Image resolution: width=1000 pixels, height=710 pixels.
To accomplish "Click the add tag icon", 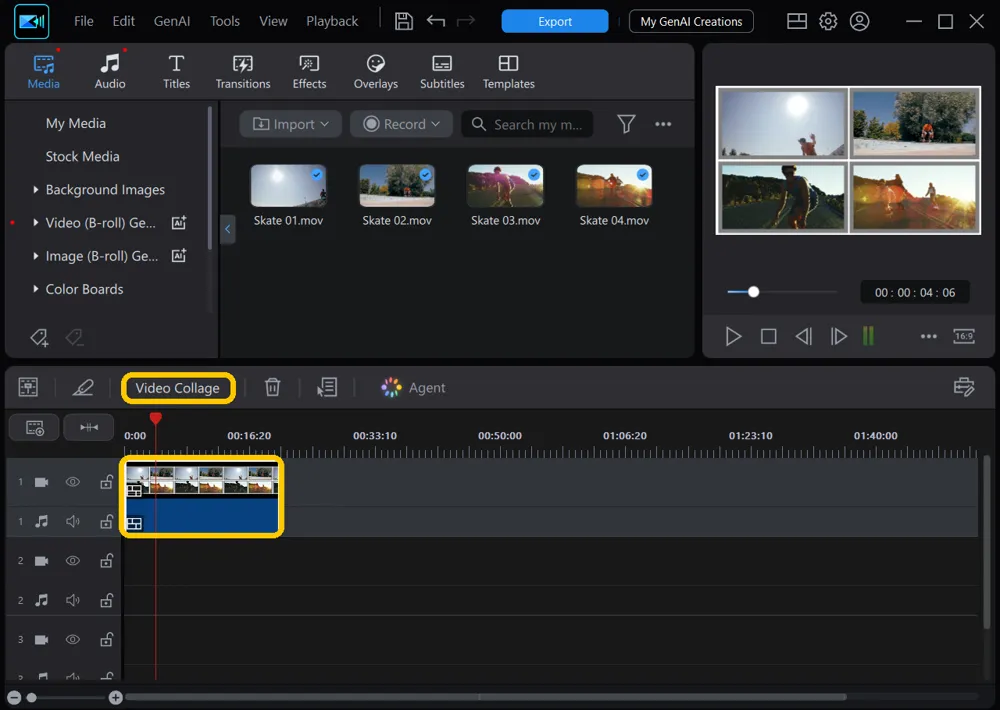I will (x=39, y=337).
